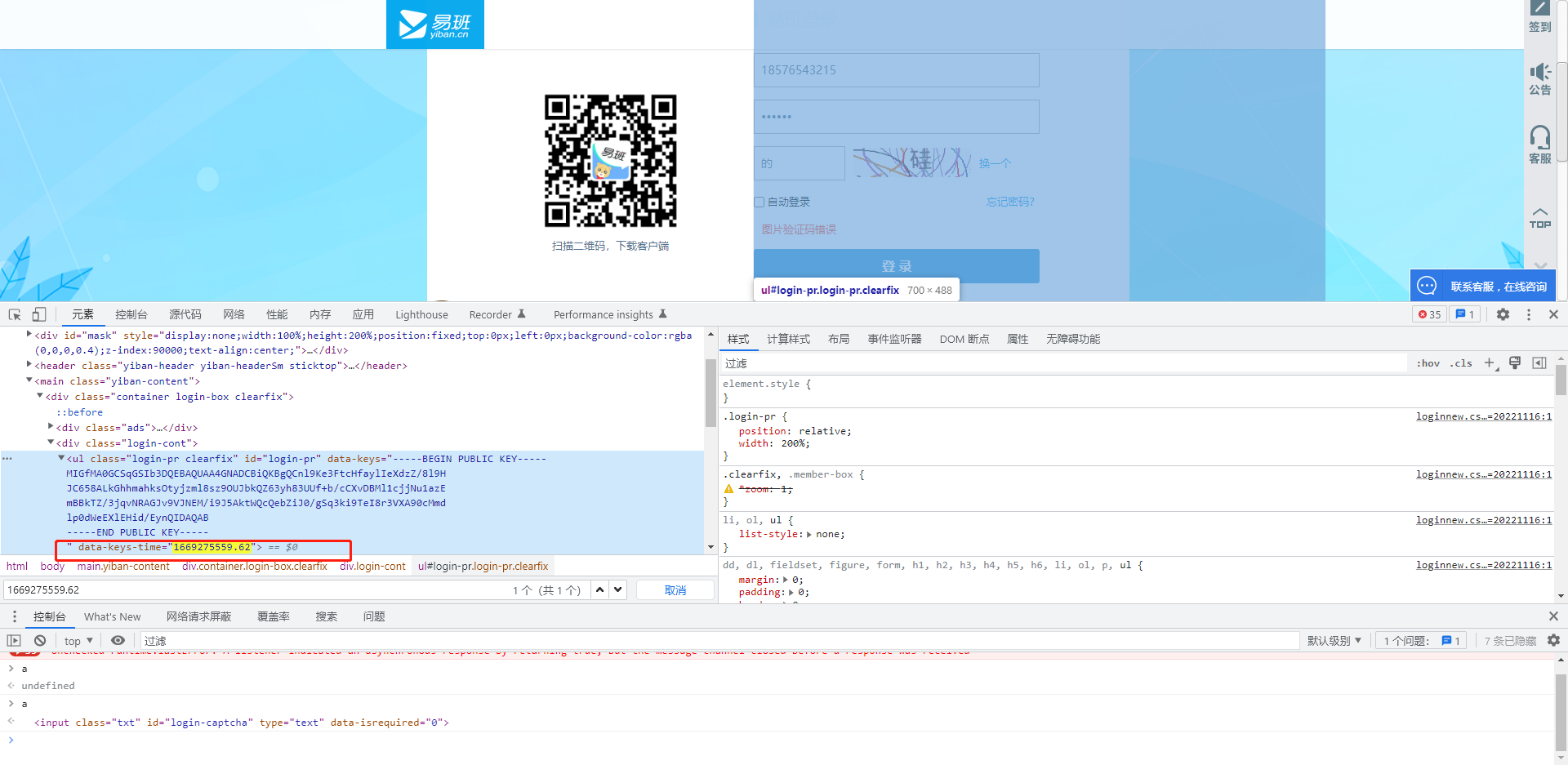Open the announcements (公告) speaker icon
The width and height of the screenshot is (1568, 765).
click(1539, 79)
